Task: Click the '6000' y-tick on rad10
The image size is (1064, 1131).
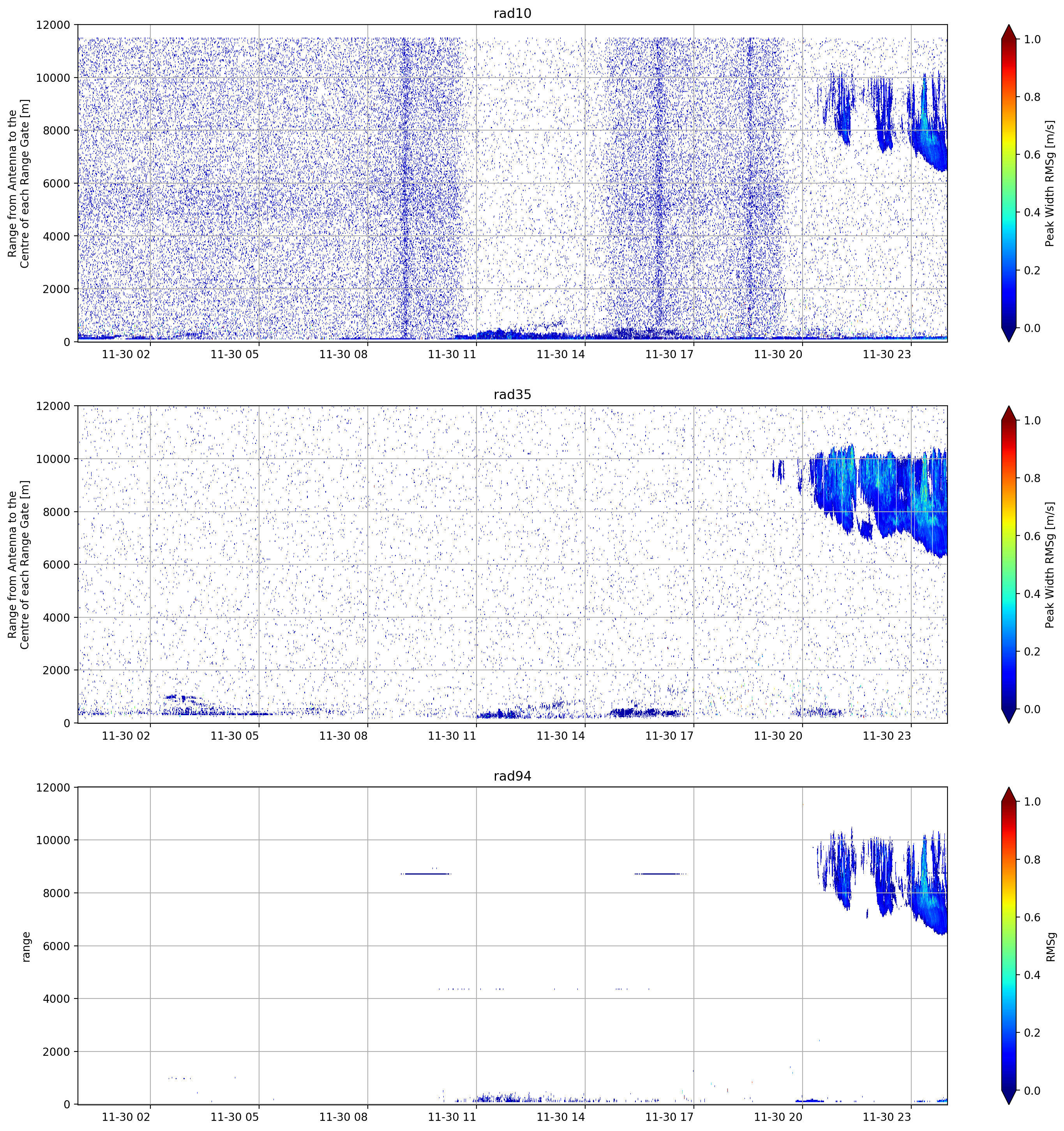Action: click(x=56, y=183)
